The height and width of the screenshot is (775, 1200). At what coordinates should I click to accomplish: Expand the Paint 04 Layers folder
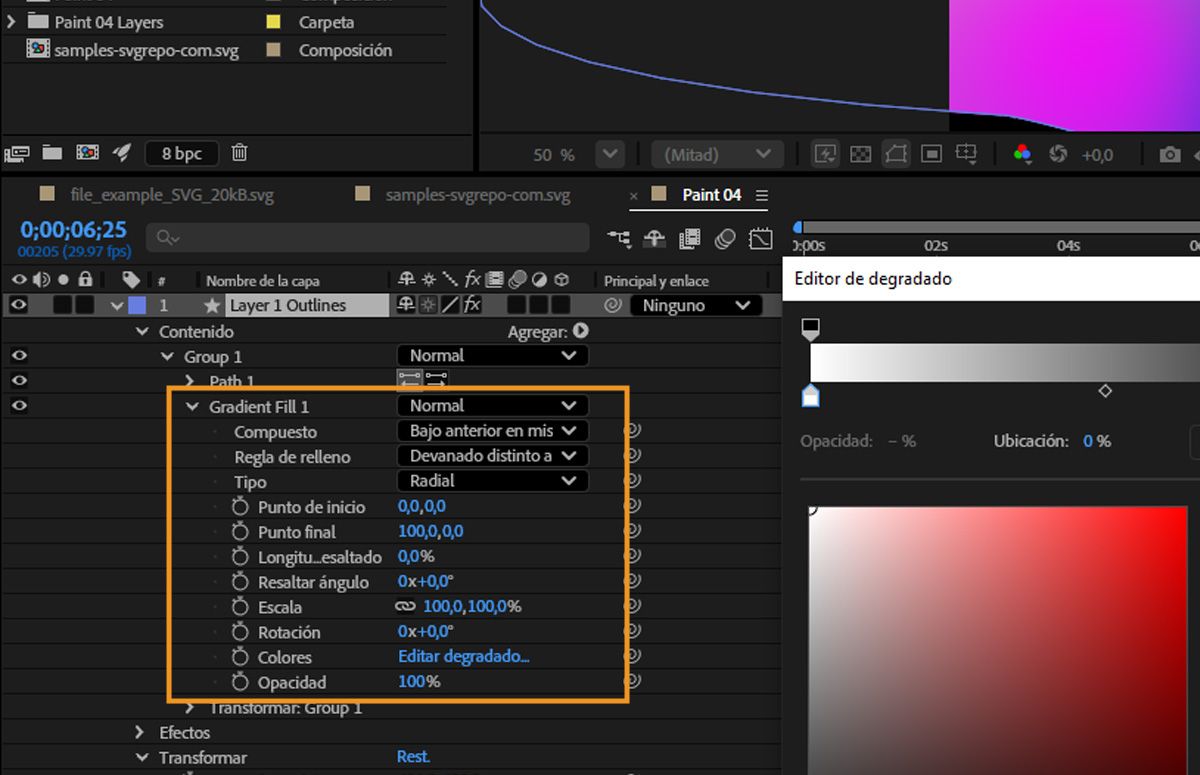(x=11, y=21)
